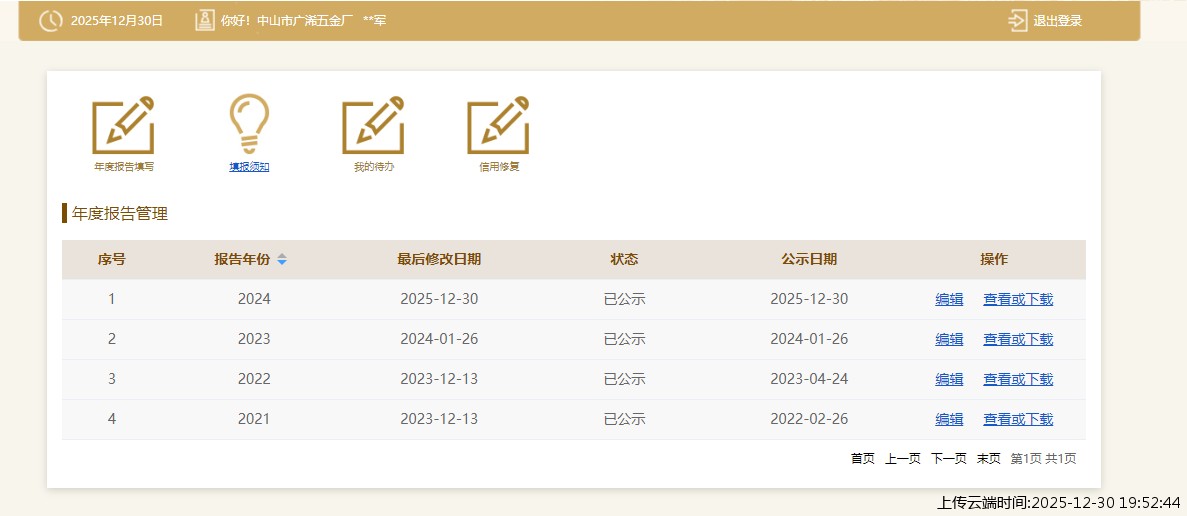Edit the 2024 annual report
The width and height of the screenshot is (1187, 516).
click(949, 299)
